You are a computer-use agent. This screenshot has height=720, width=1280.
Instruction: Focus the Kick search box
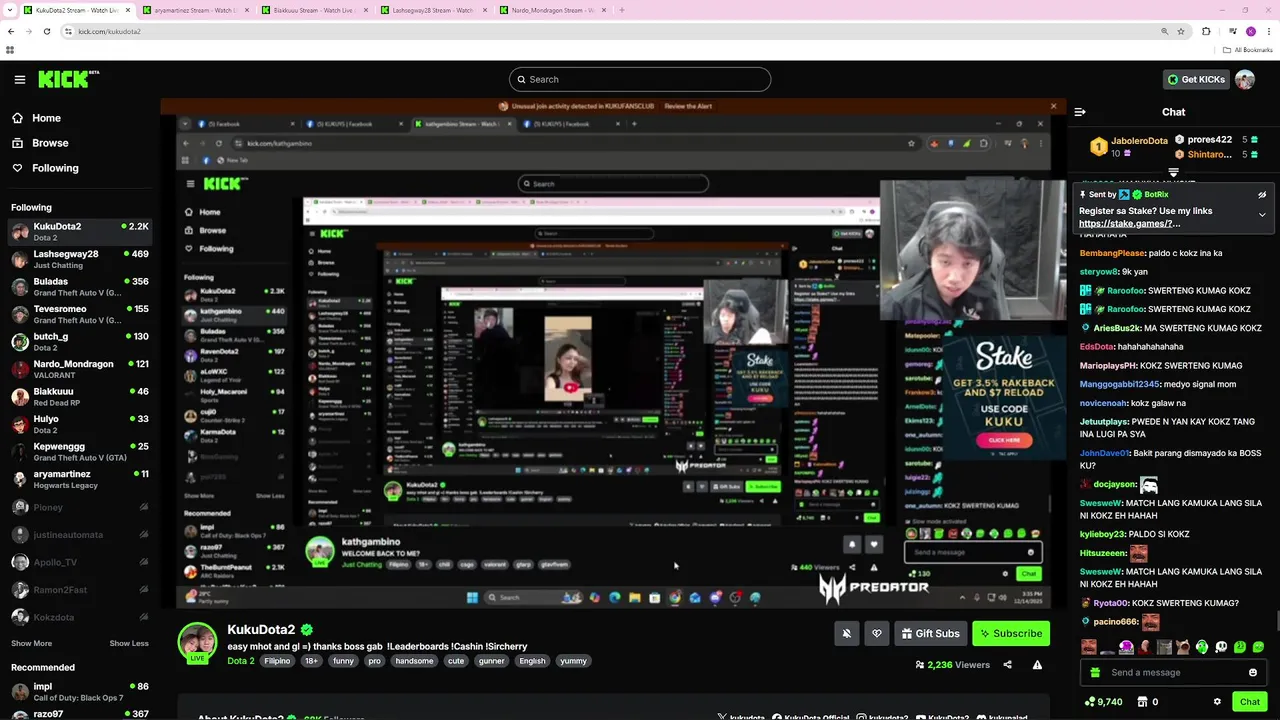pos(640,79)
